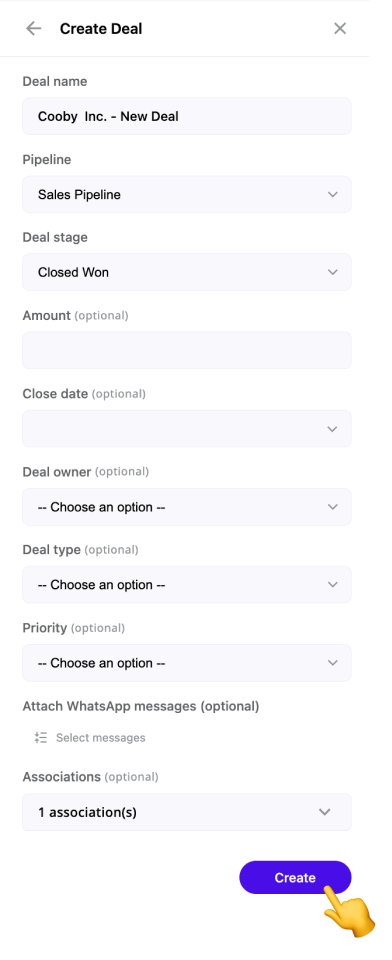Expand the 1 association(s) dropdown
392x960 pixels.
(x=187, y=812)
